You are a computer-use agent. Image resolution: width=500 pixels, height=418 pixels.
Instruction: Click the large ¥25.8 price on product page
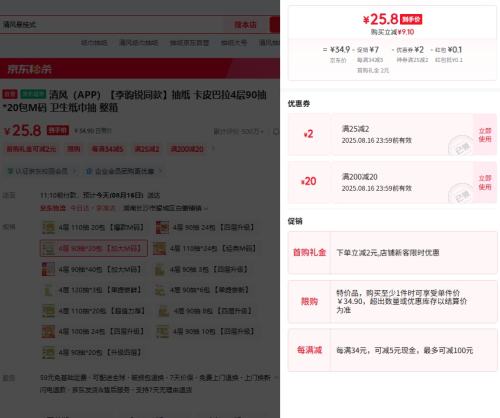(23, 130)
